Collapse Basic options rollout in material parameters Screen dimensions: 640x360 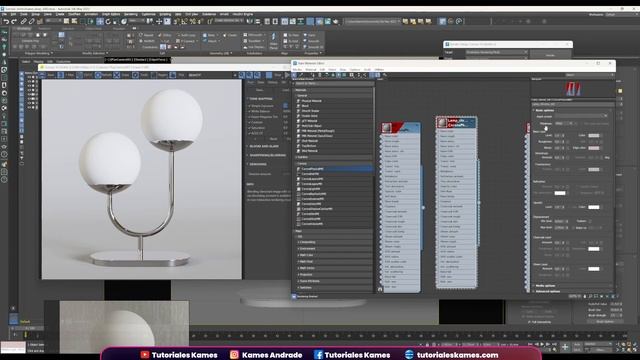point(544,110)
